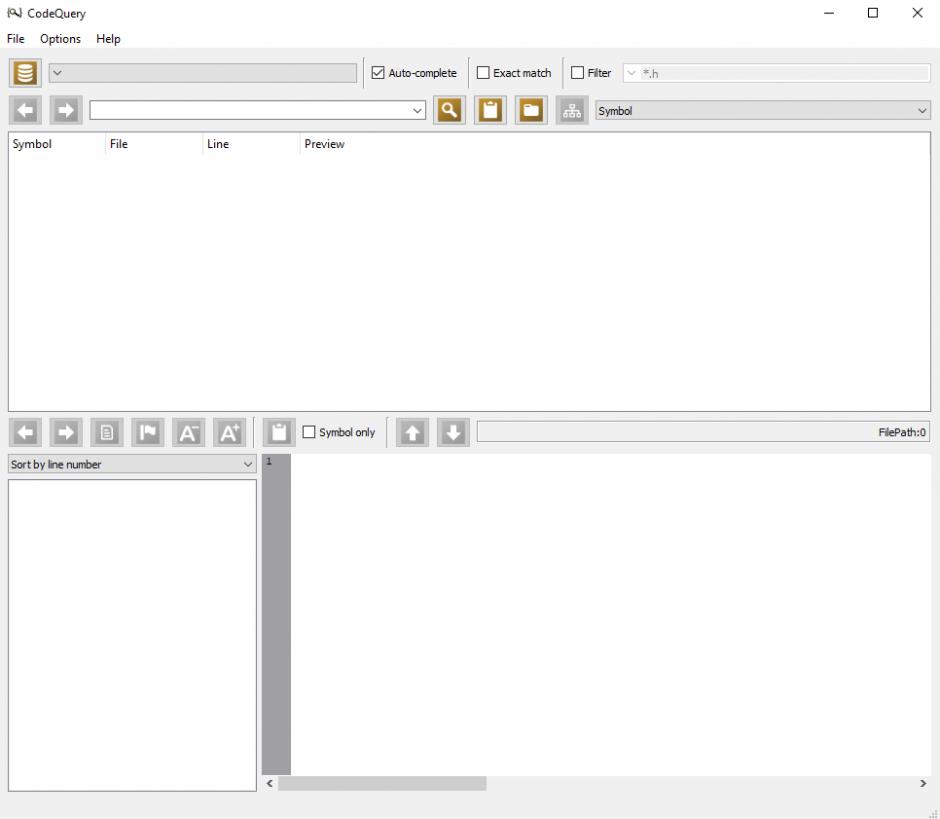Increase text size with A-plus icon
940x819 pixels.
click(x=229, y=432)
